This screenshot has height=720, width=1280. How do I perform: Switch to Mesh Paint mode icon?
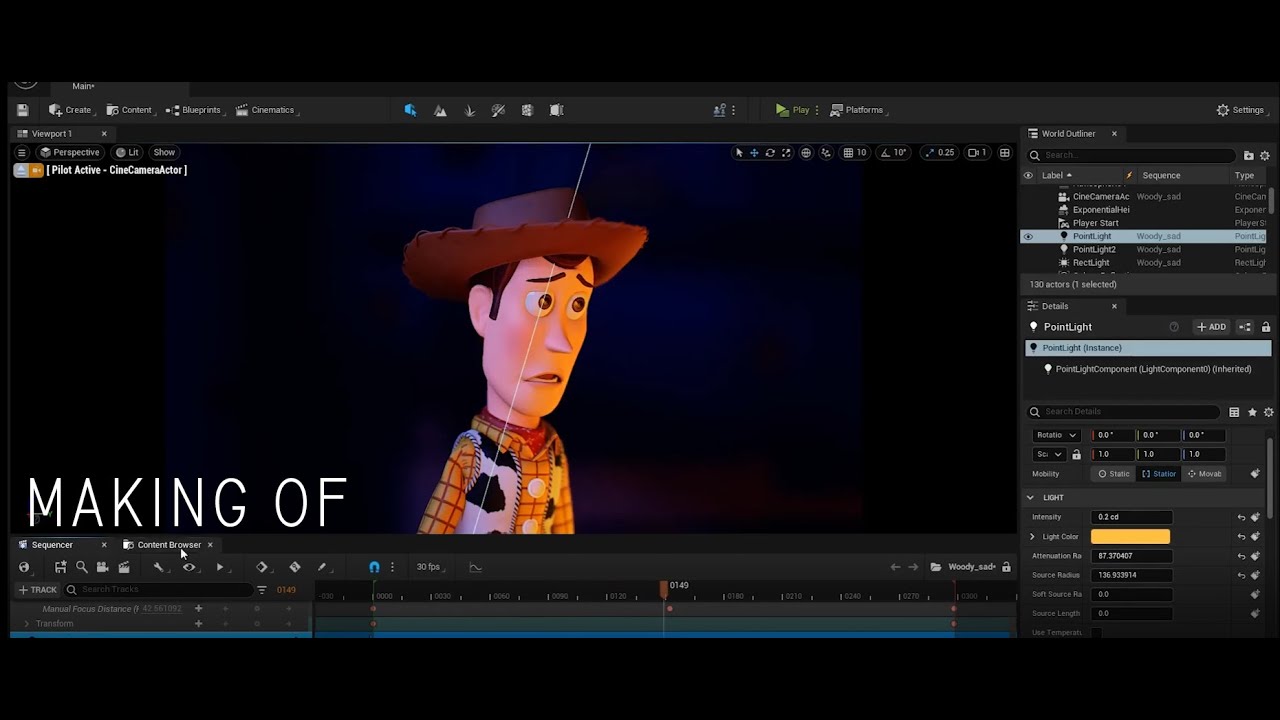pyautogui.click(x=498, y=110)
